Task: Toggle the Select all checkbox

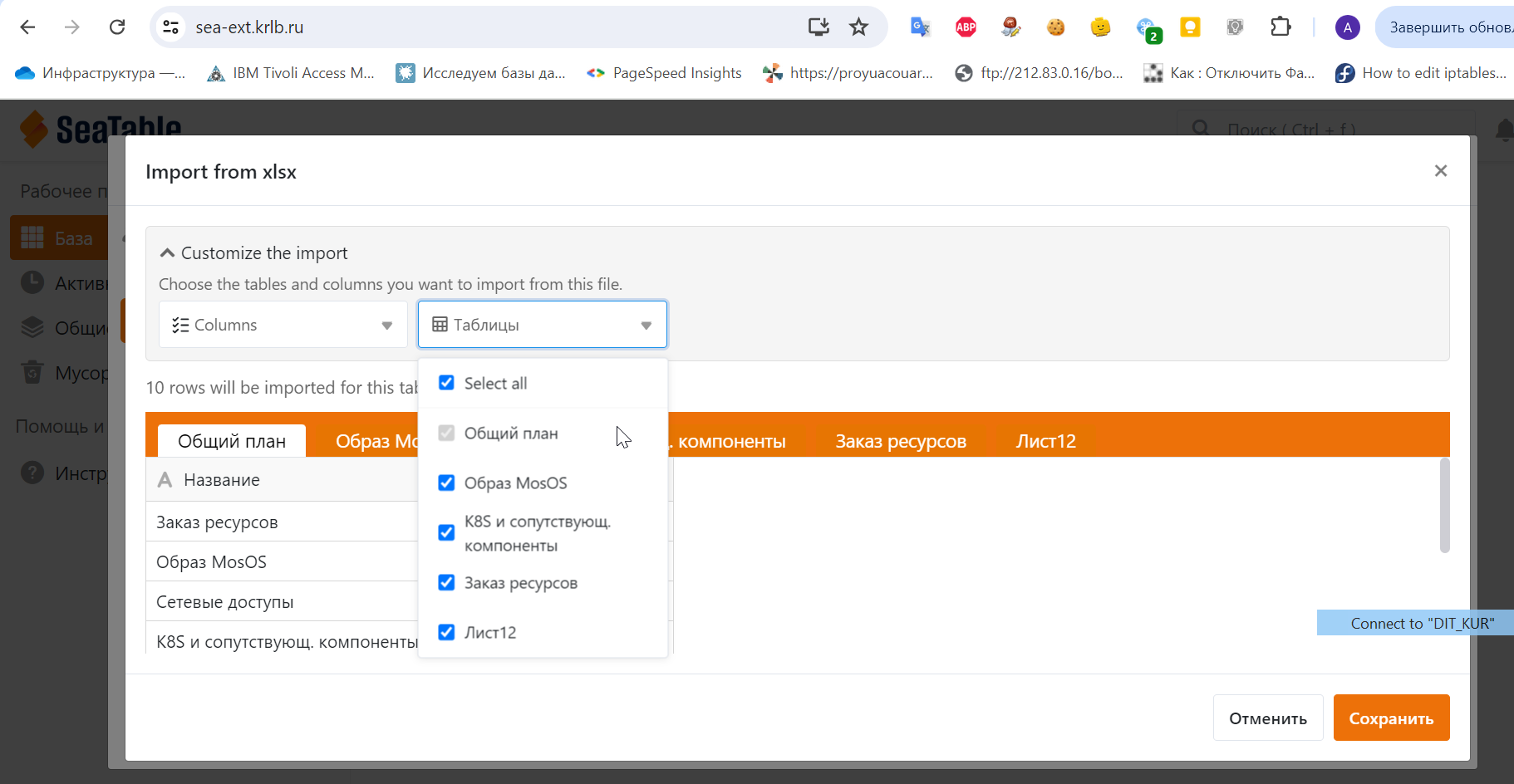Action: [x=446, y=383]
